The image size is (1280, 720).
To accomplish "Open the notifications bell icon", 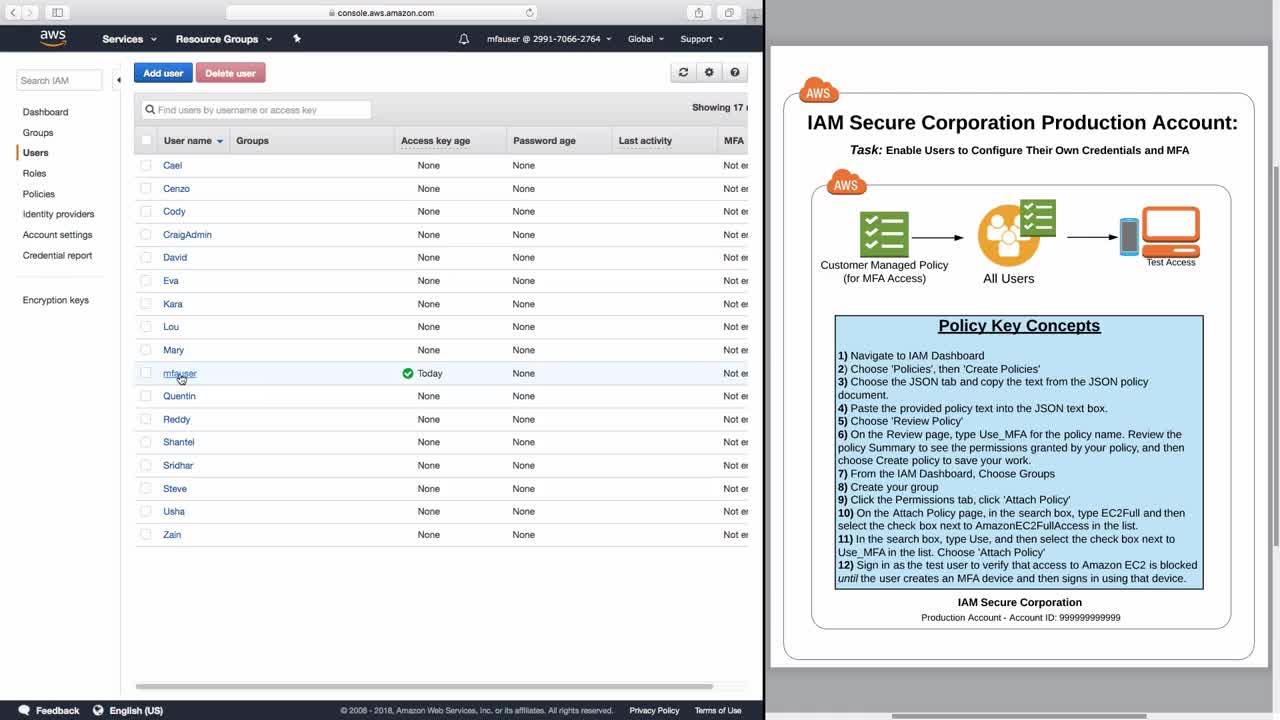I will (x=464, y=39).
